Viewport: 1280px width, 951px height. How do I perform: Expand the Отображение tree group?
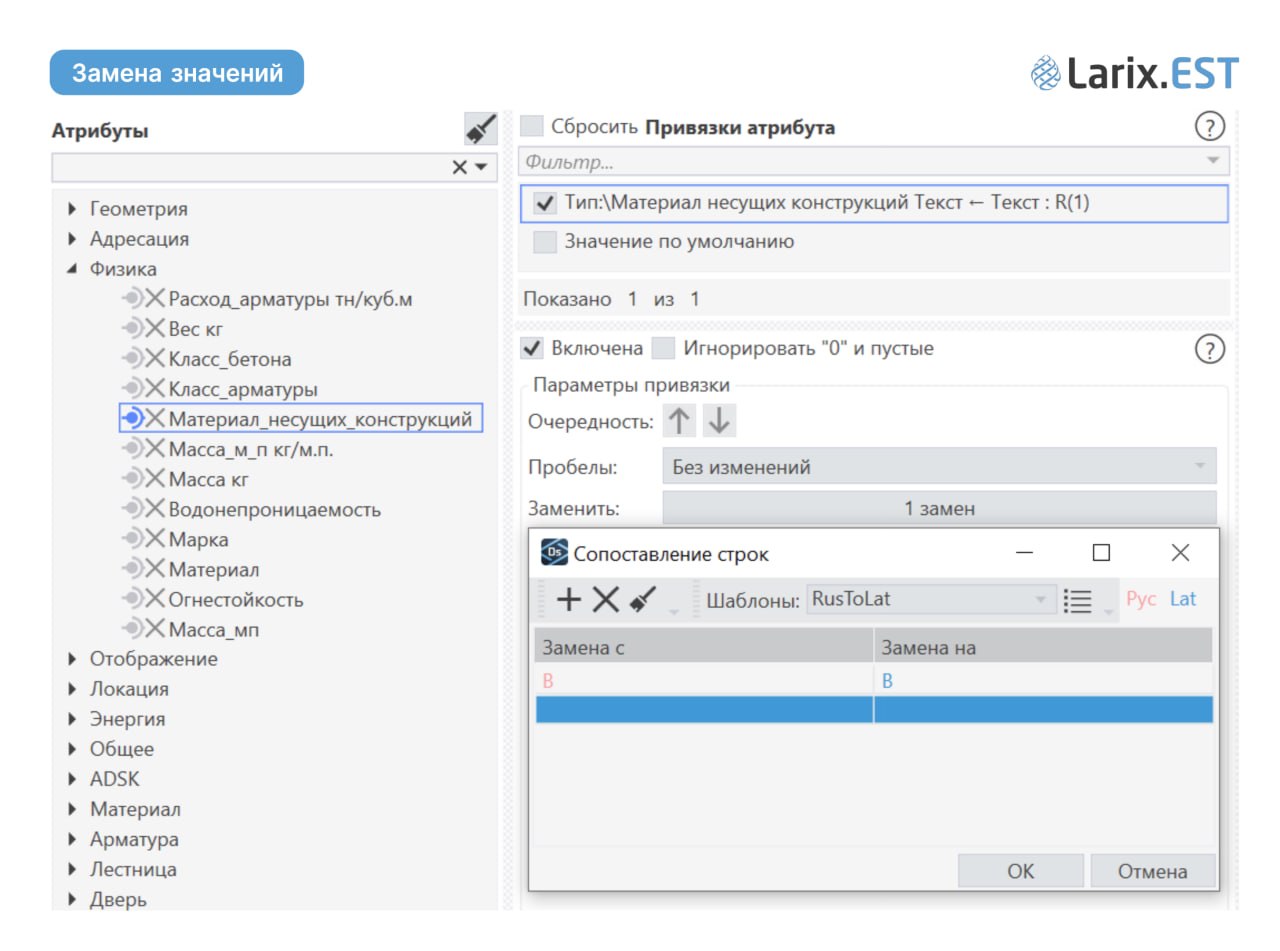72,660
